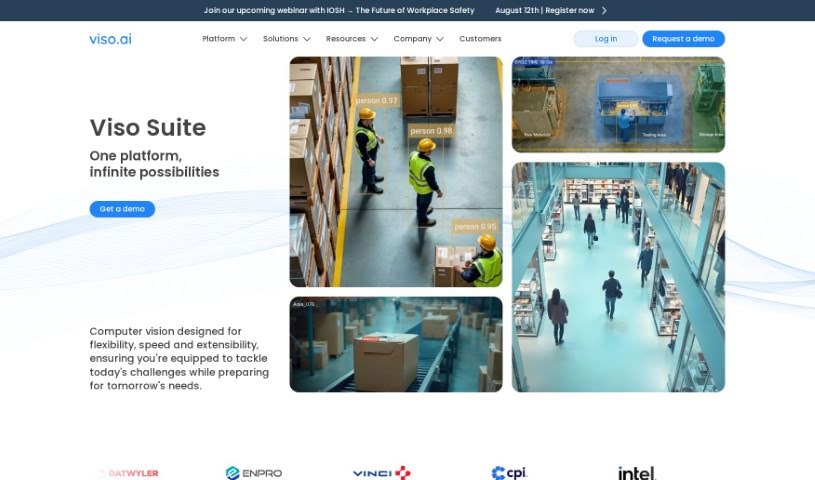Open the shopping mall overhead image
This screenshot has width=815, height=480.
[618, 277]
